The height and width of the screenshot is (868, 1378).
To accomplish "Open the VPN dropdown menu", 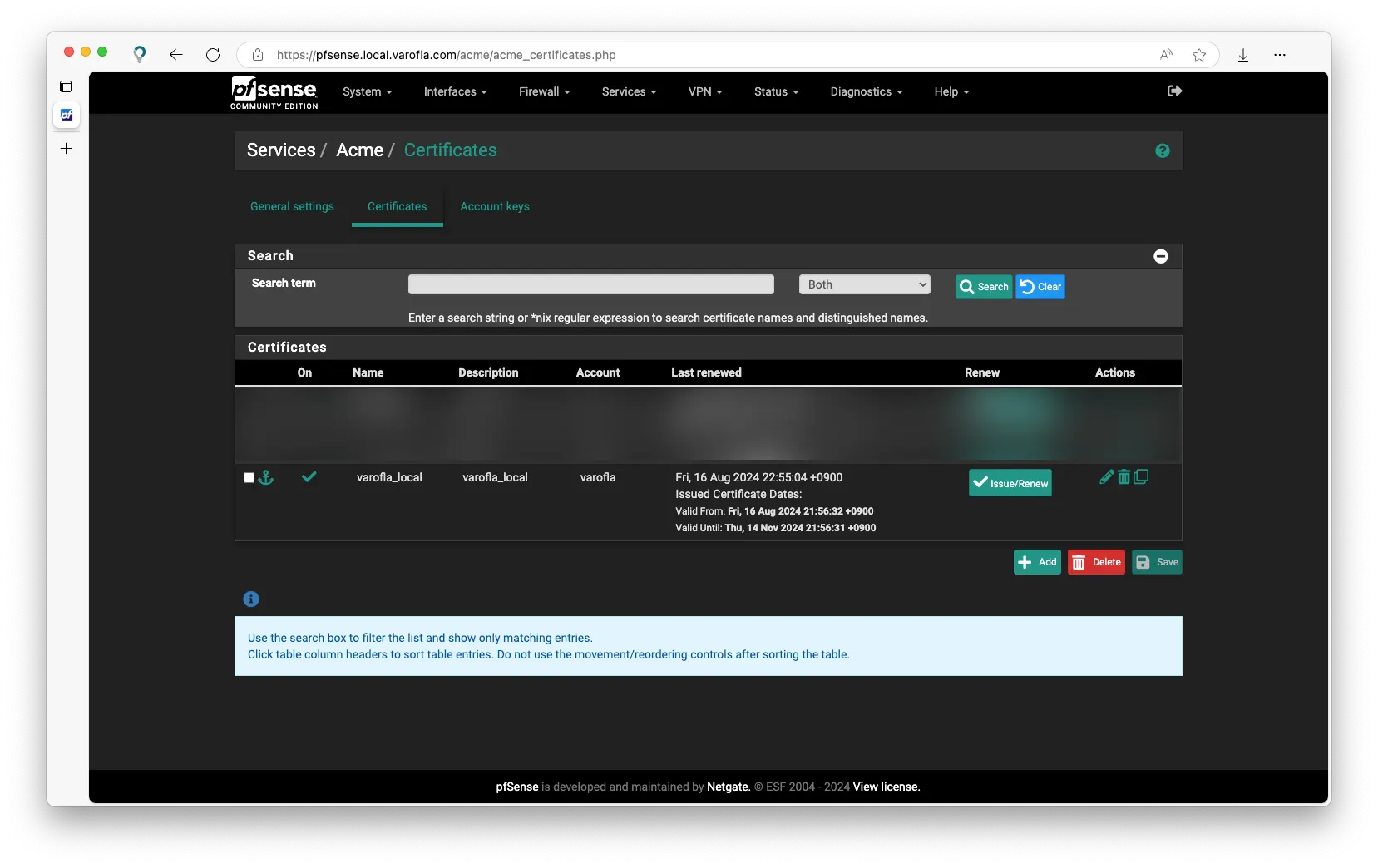I will point(705,91).
